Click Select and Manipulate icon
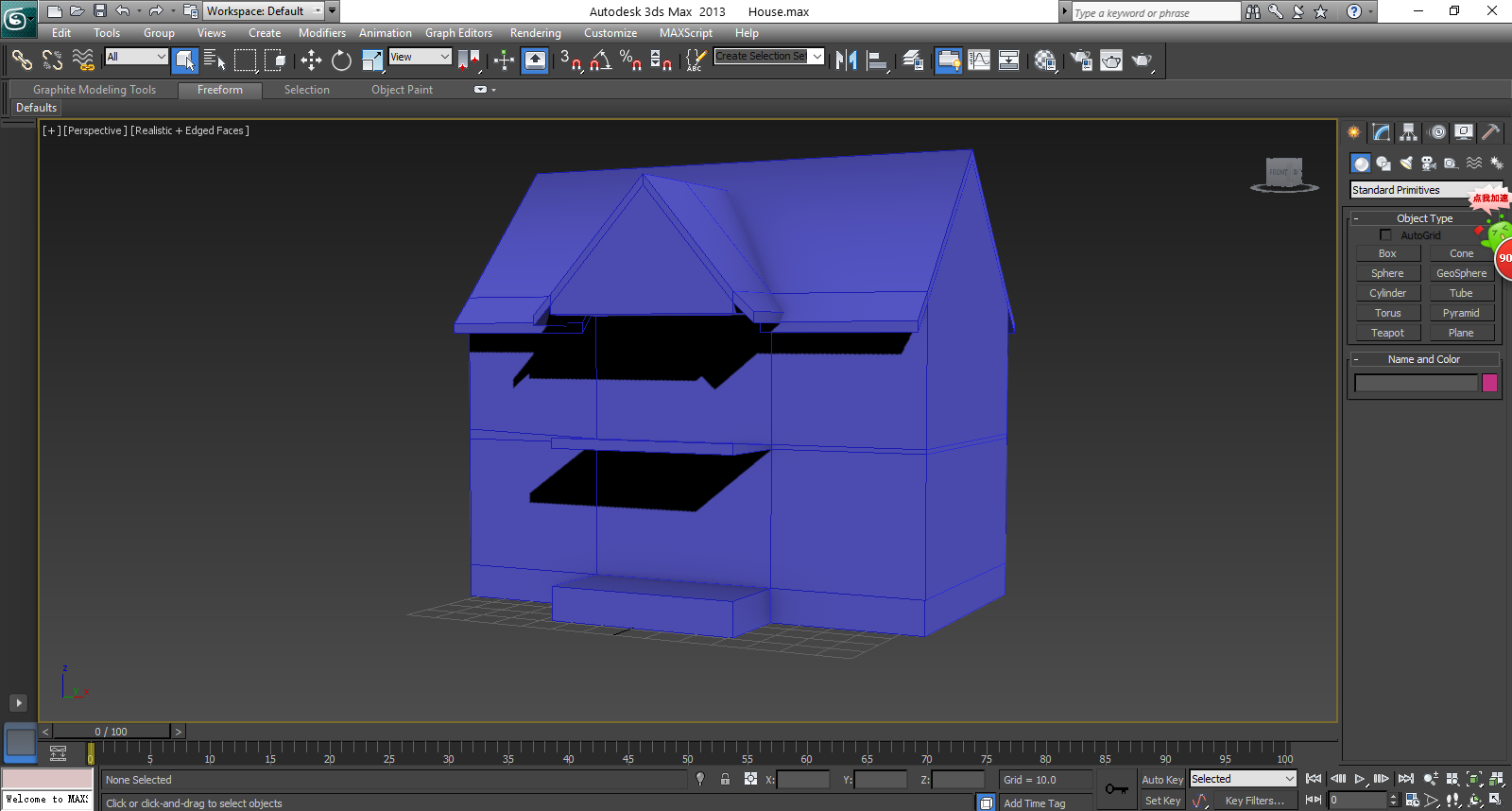Screen dimensions: 1512x811 (504, 60)
